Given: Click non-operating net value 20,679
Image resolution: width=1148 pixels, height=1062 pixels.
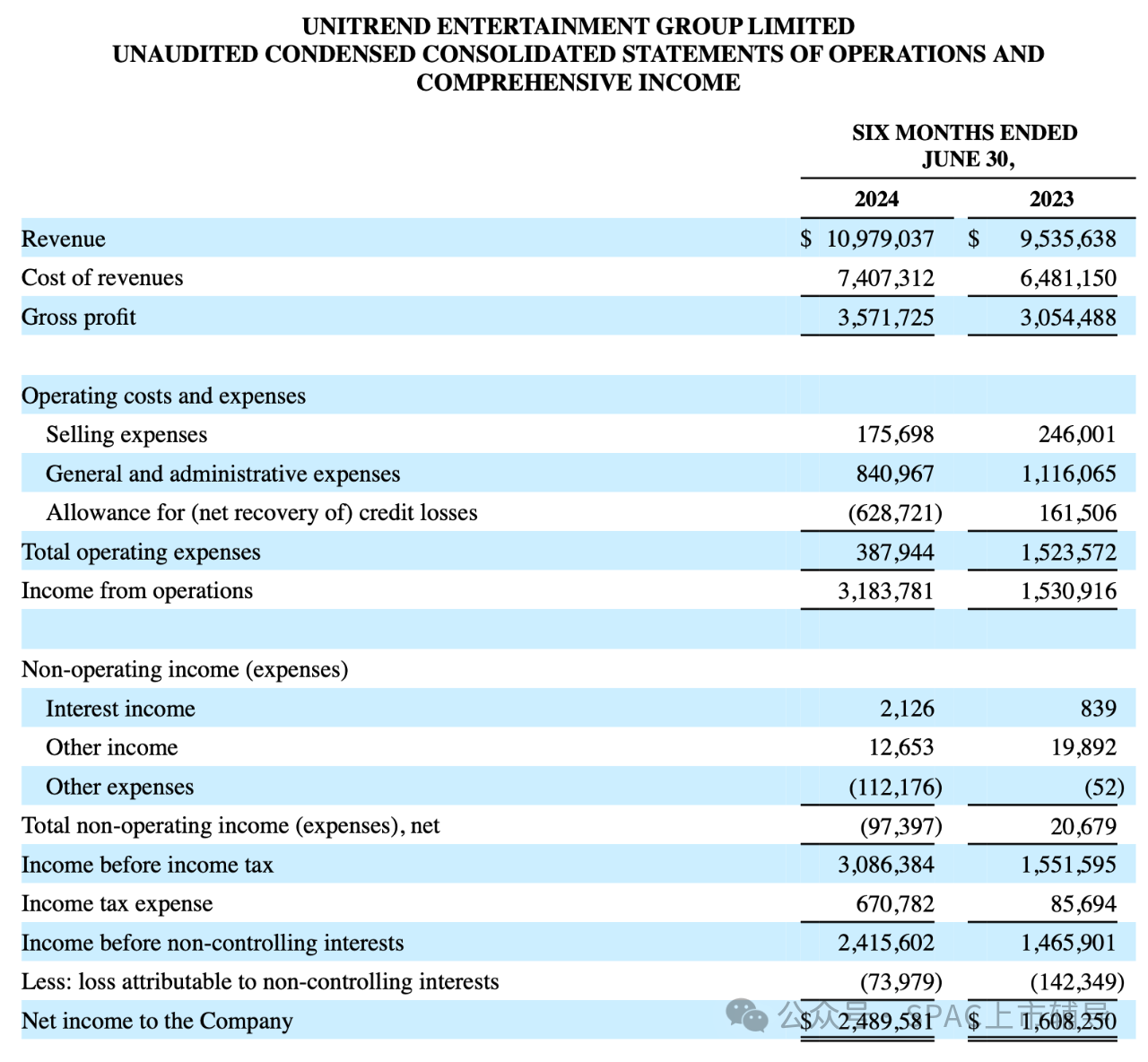Looking at the screenshot, I should pyautogui.click(x=1084, y=826).
